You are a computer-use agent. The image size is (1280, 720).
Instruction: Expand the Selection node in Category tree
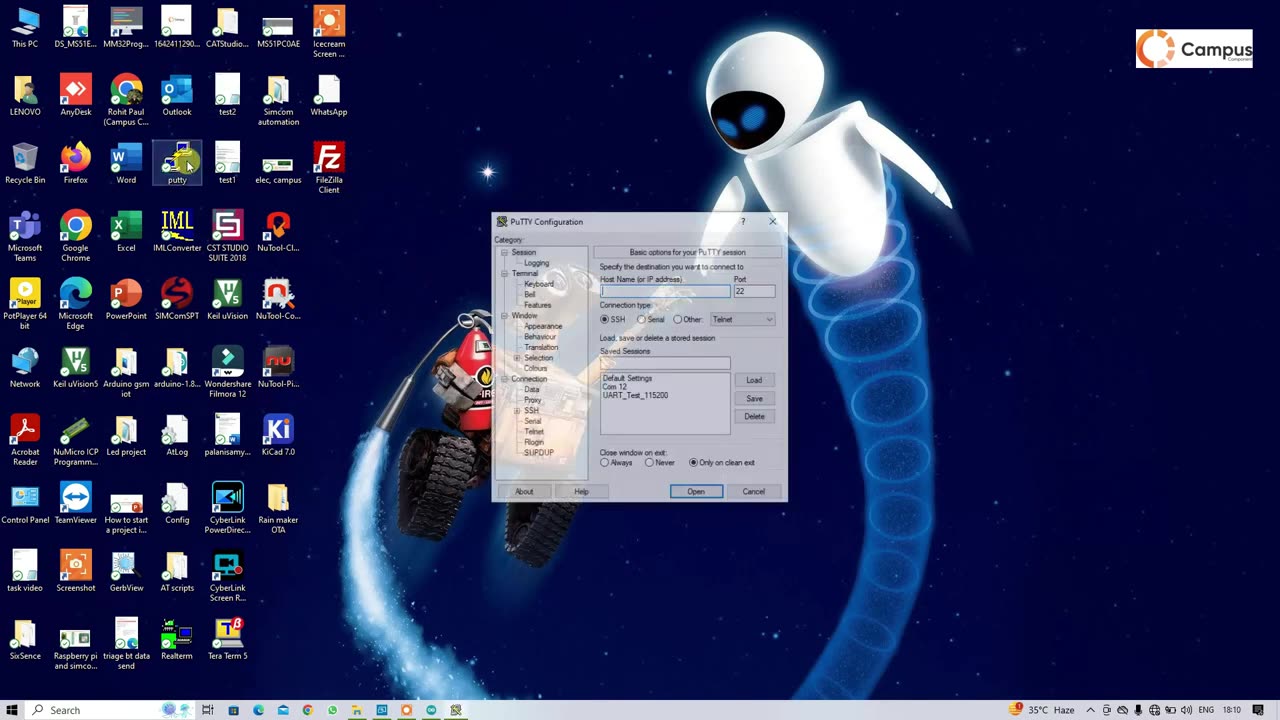[x=517, y=358]
